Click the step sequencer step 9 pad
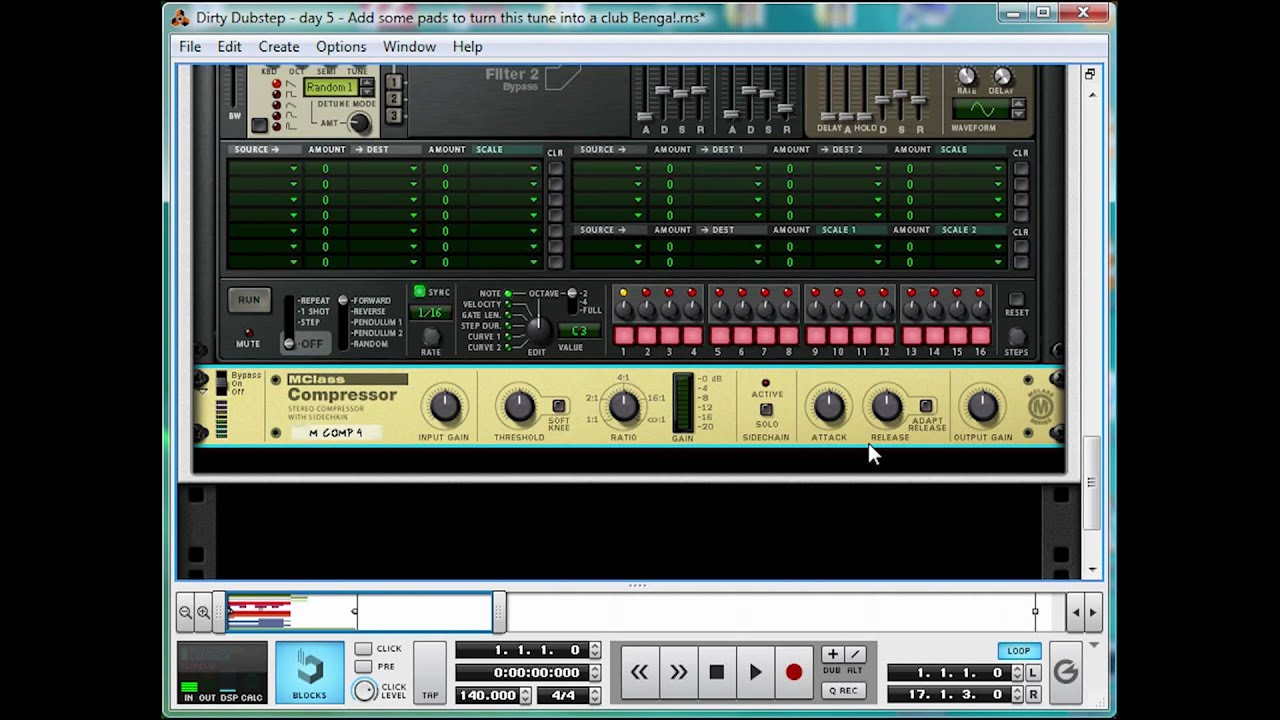 [x=815, y=336]
